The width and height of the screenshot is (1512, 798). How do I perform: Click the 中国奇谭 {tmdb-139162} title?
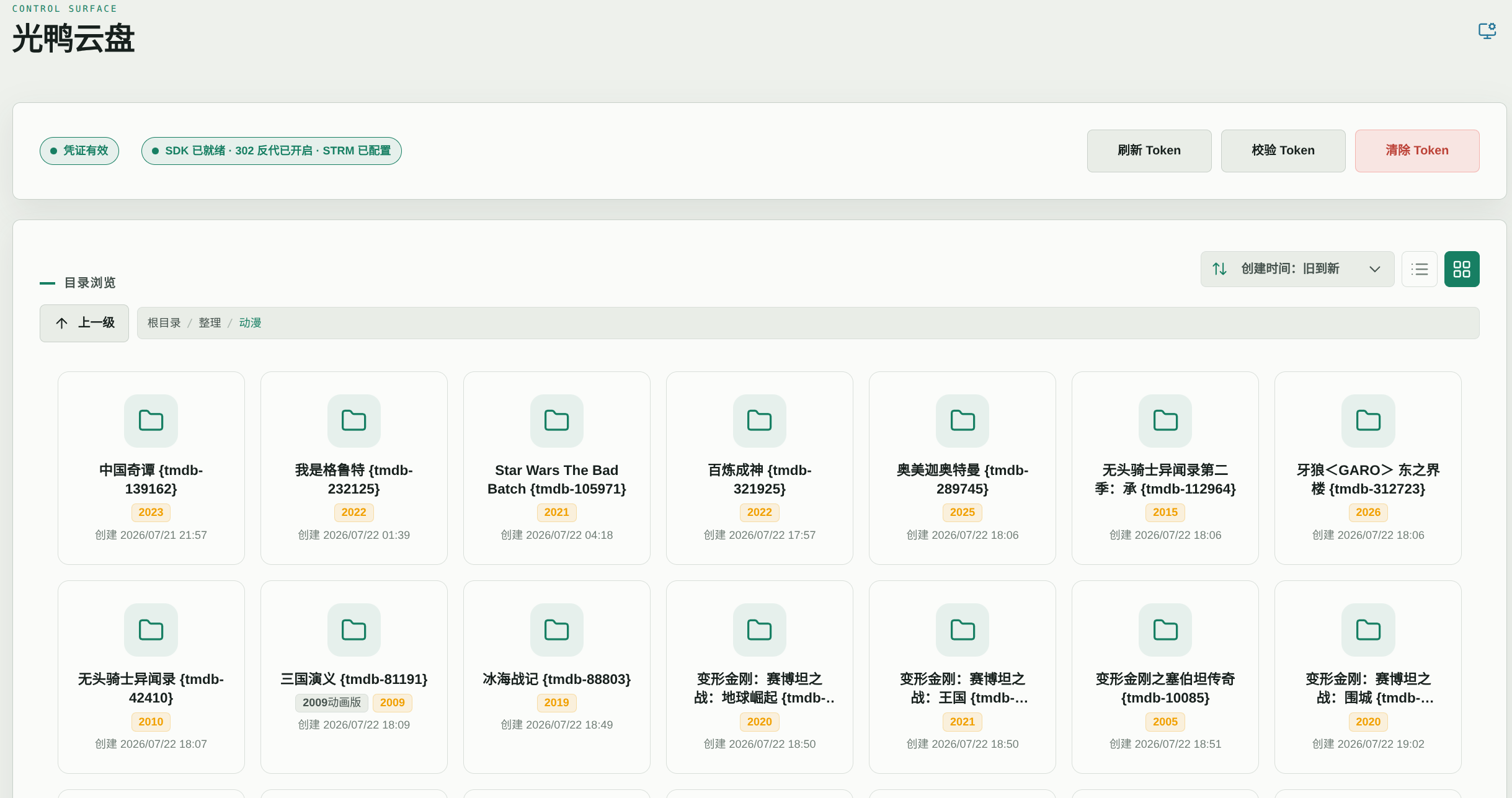[x=151, y=479]
